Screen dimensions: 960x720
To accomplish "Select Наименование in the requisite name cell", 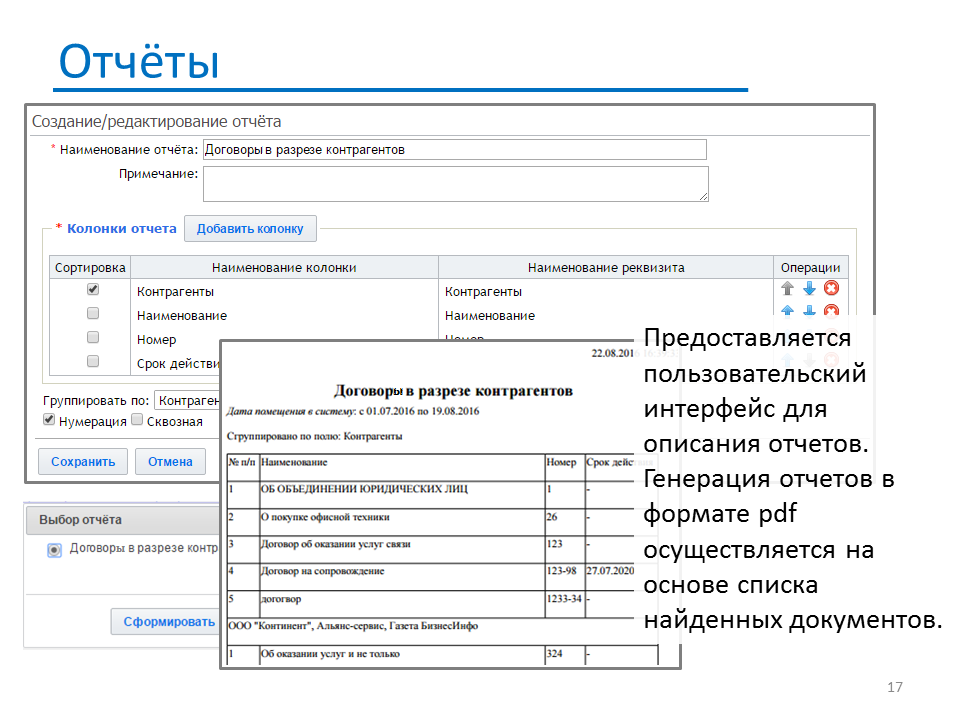I will pyautogui.click(x=490, y=316).
